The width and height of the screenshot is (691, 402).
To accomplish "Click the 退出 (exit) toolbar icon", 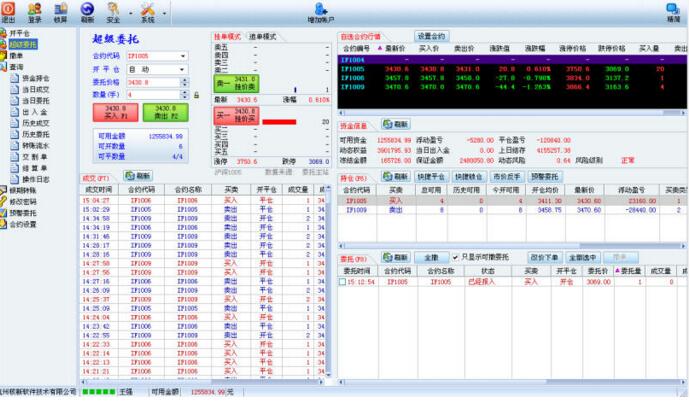I will (x=9, y=11).
